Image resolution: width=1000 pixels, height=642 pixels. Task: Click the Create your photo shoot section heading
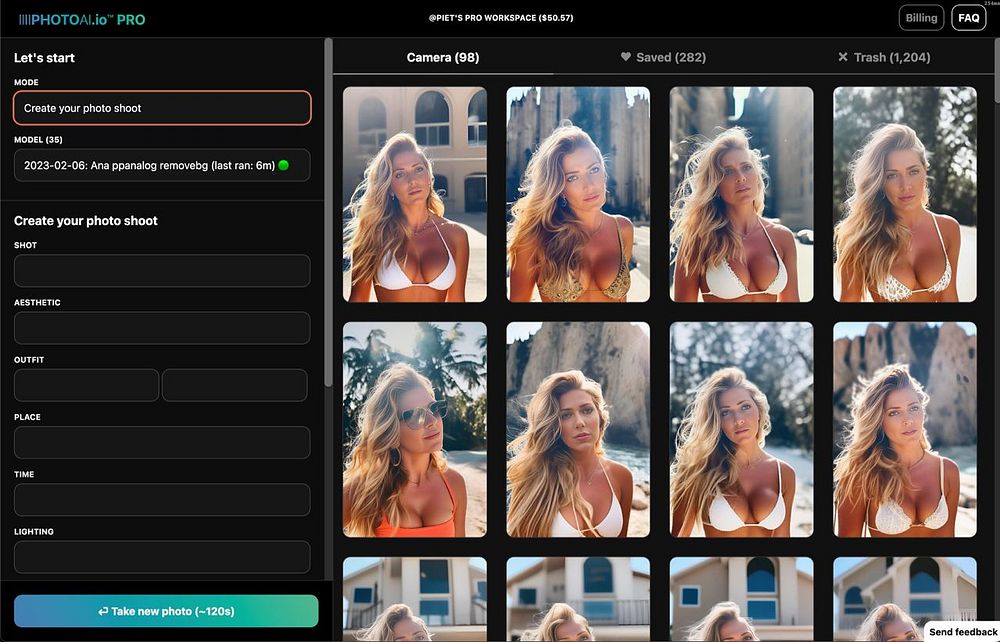pyautogui.click(x=85, y=221)
